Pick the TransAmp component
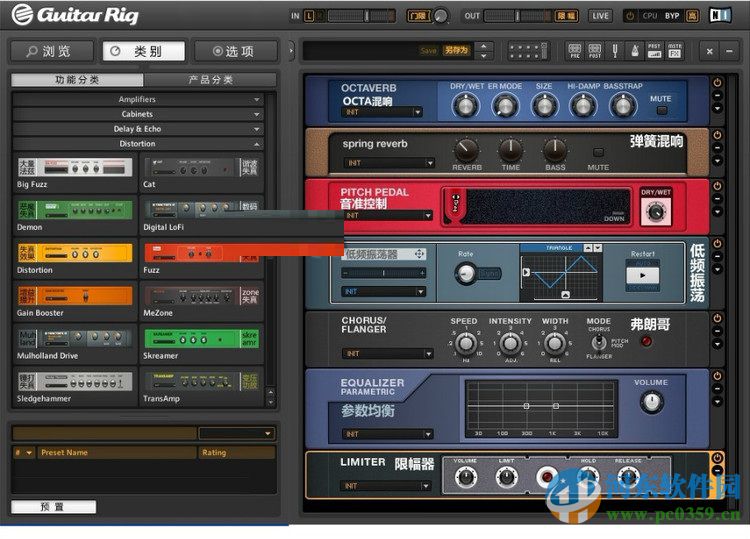 (202, 386)
